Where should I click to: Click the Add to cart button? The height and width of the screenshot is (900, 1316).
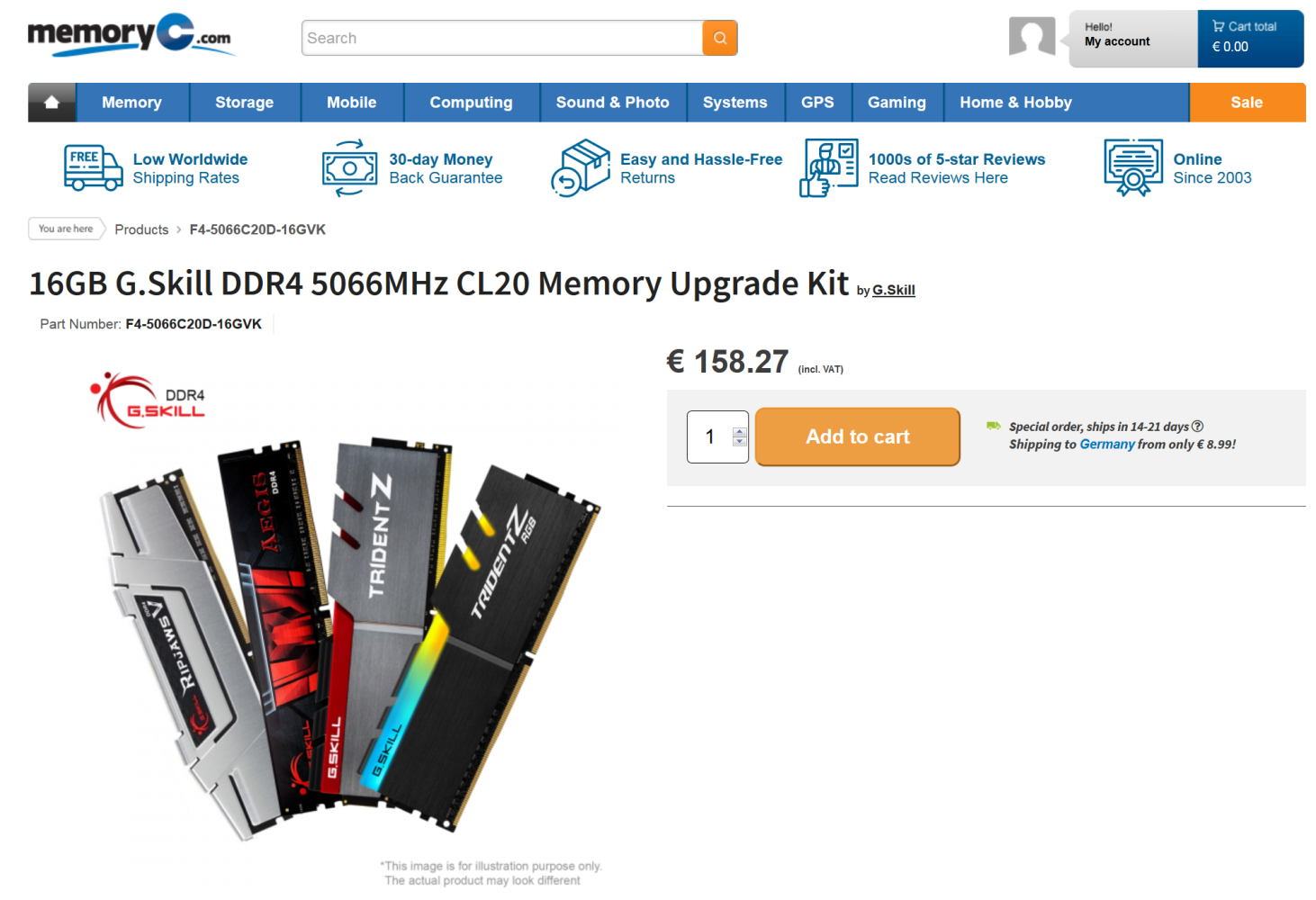click(x=857, y=436)
